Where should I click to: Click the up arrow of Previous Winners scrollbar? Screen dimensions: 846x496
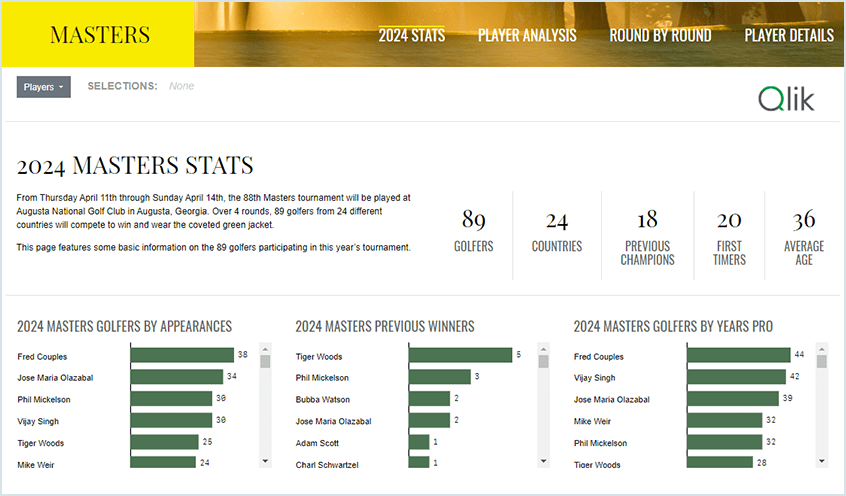[x=543, y=349]
